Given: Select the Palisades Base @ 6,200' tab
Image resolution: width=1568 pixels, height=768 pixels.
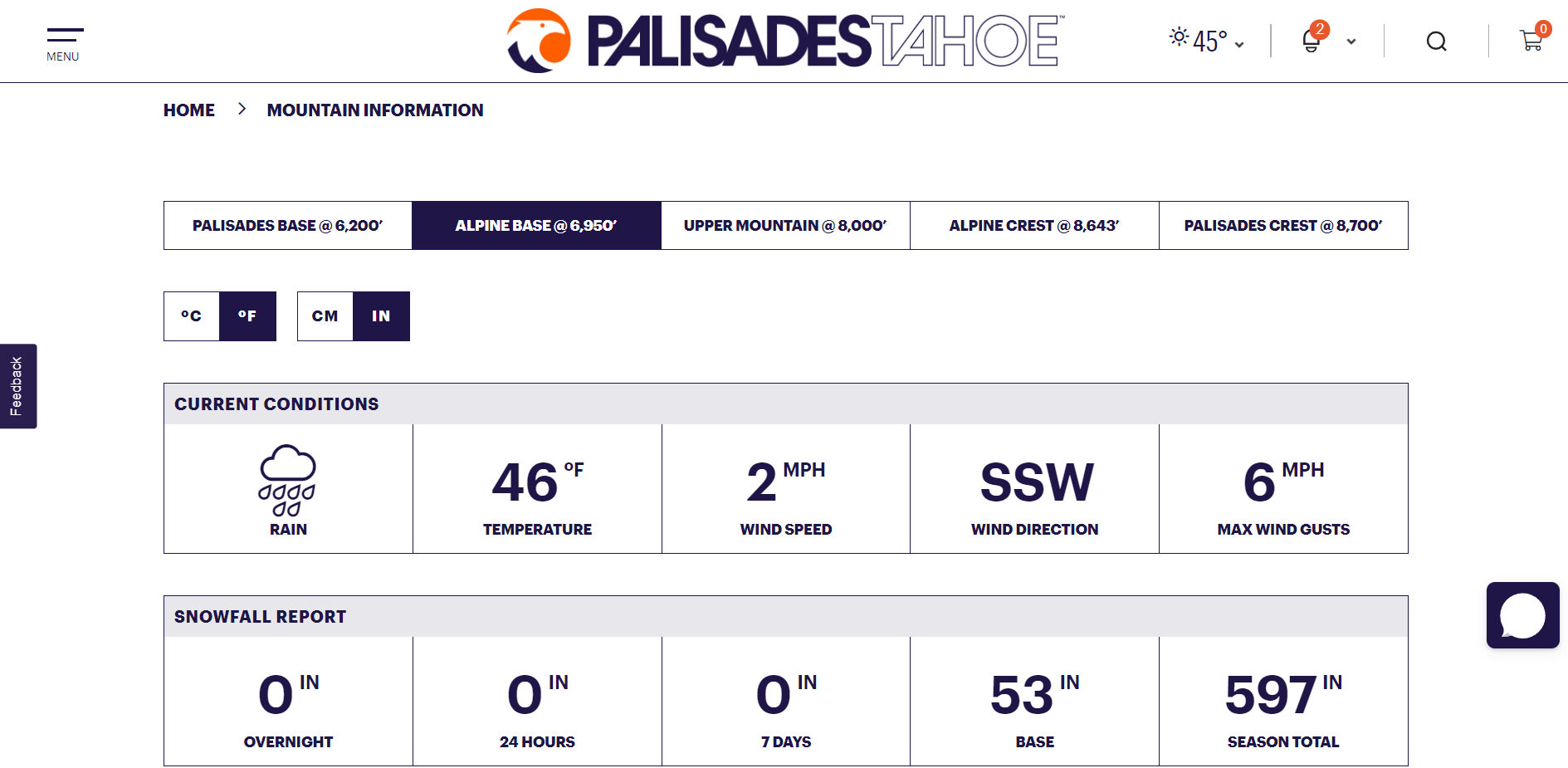Looking at the screenshot, I should tap(288, 225).
